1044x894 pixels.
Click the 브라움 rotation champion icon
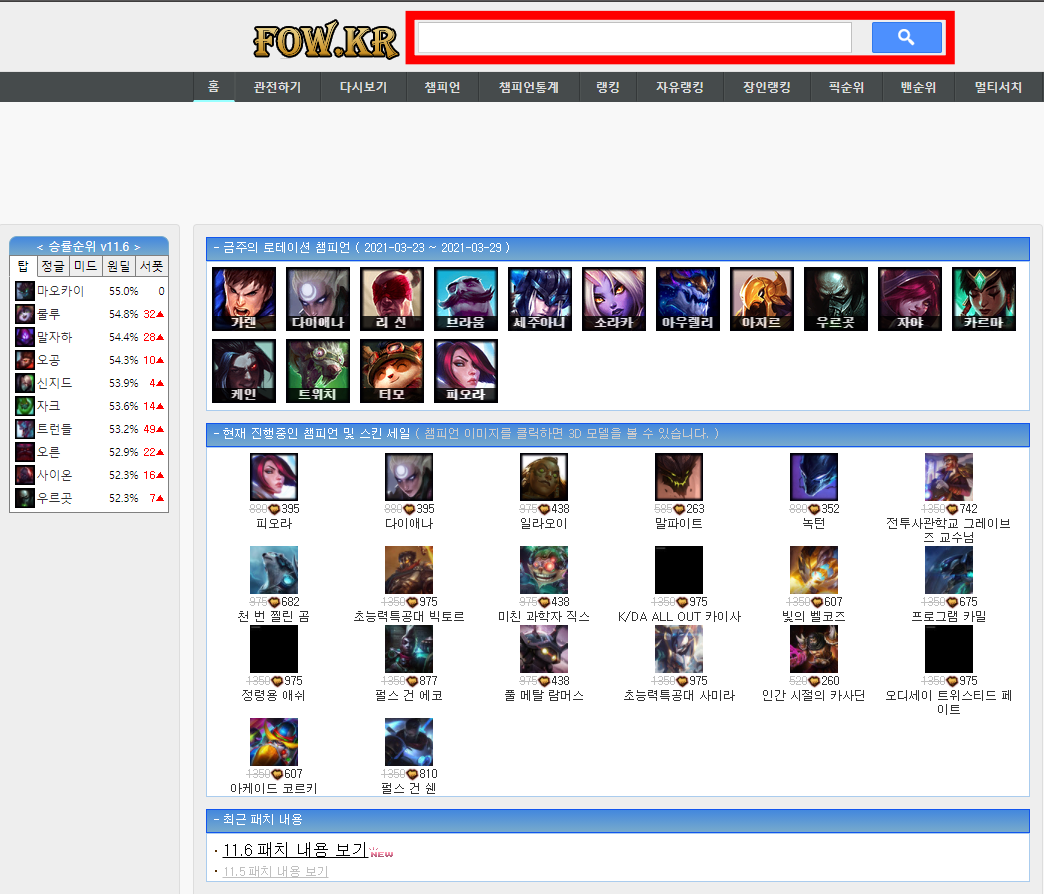coord(465,299)
